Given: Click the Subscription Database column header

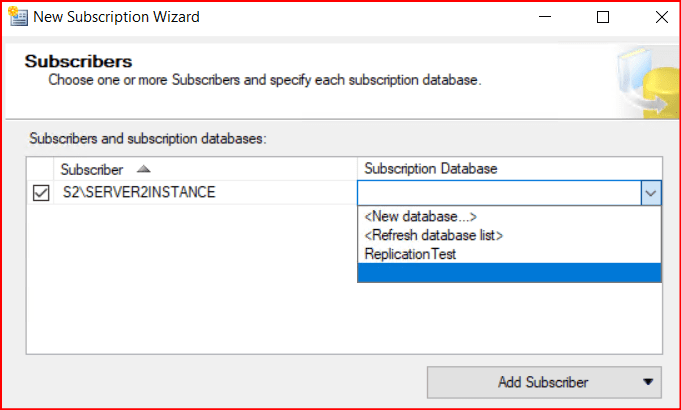Looking at the screenshot, I should (x=430, y=169).
